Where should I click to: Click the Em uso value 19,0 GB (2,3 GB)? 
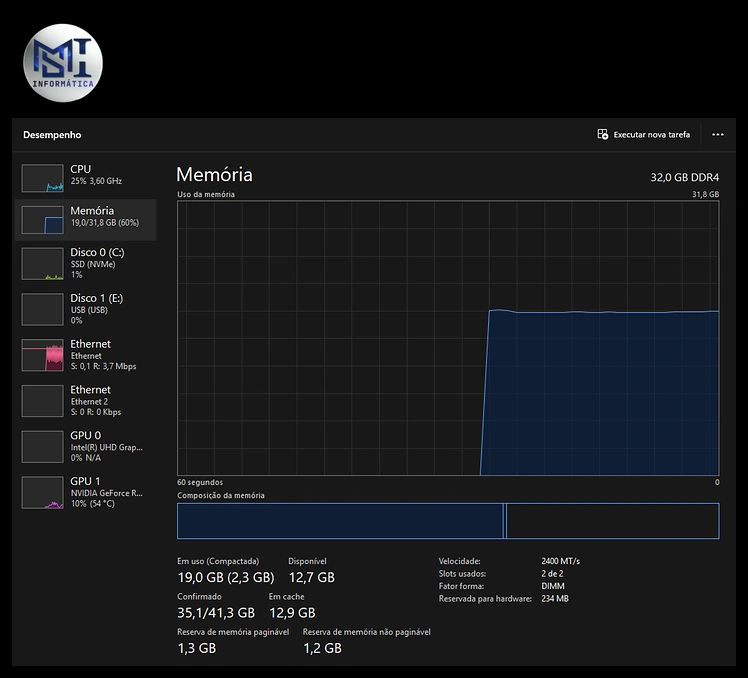tap(226, 577)
